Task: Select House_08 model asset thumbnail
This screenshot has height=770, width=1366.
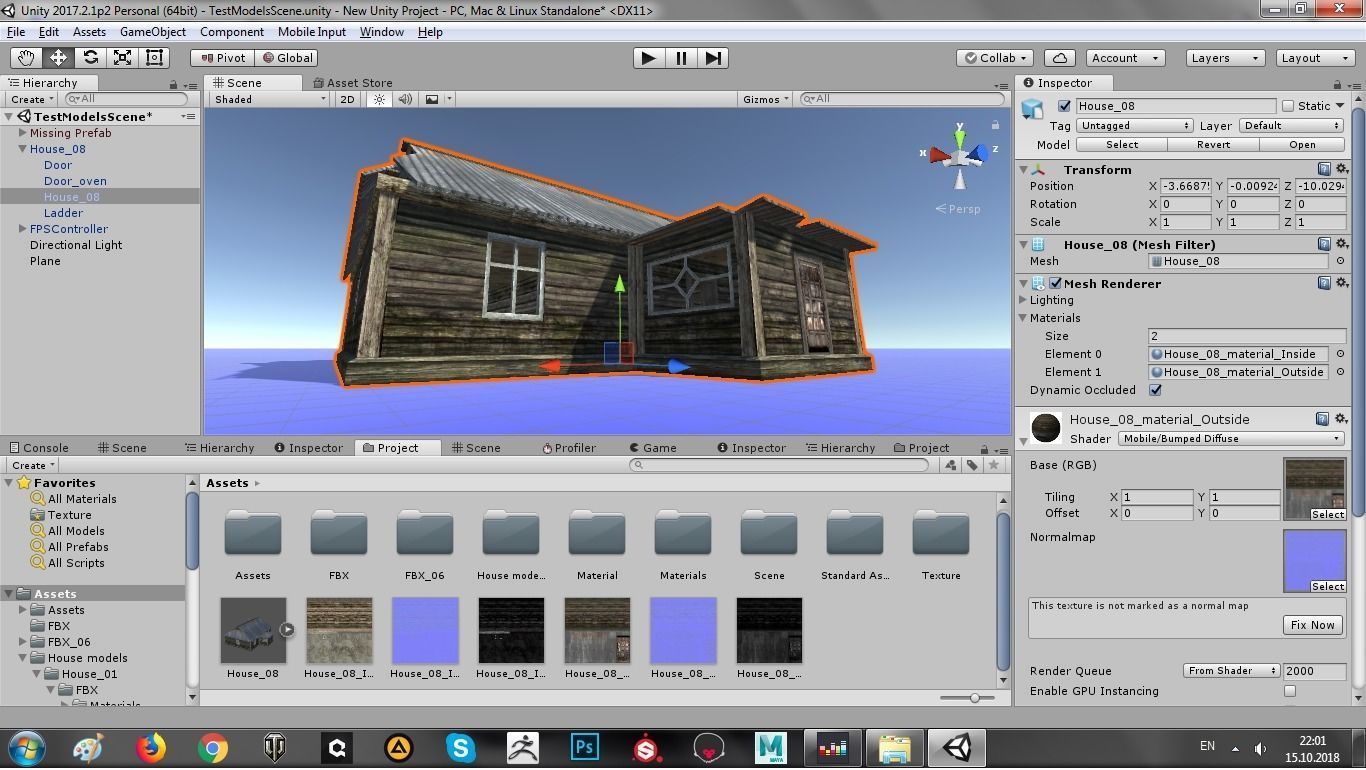Action: point(253,631)
